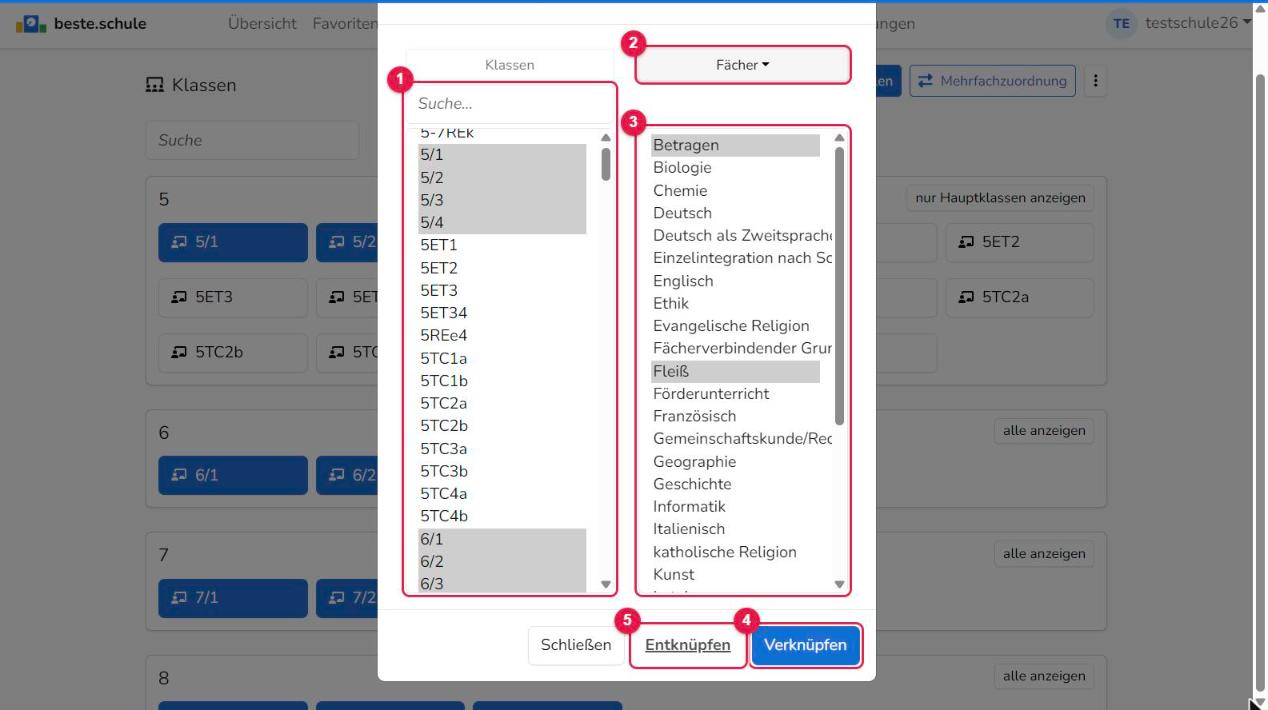Image resolution: width=1268 pixels, height=710 pixels.
Task: Click 'alle anzeigen' in the grade 8 section
Action: 1045,676
